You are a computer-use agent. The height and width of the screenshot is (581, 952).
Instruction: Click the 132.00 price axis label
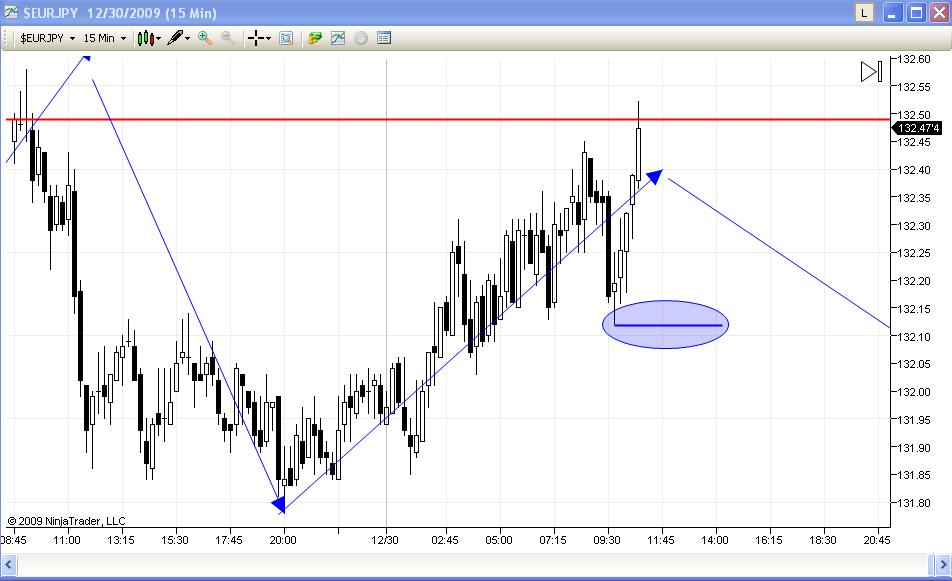tap(914, 392)
